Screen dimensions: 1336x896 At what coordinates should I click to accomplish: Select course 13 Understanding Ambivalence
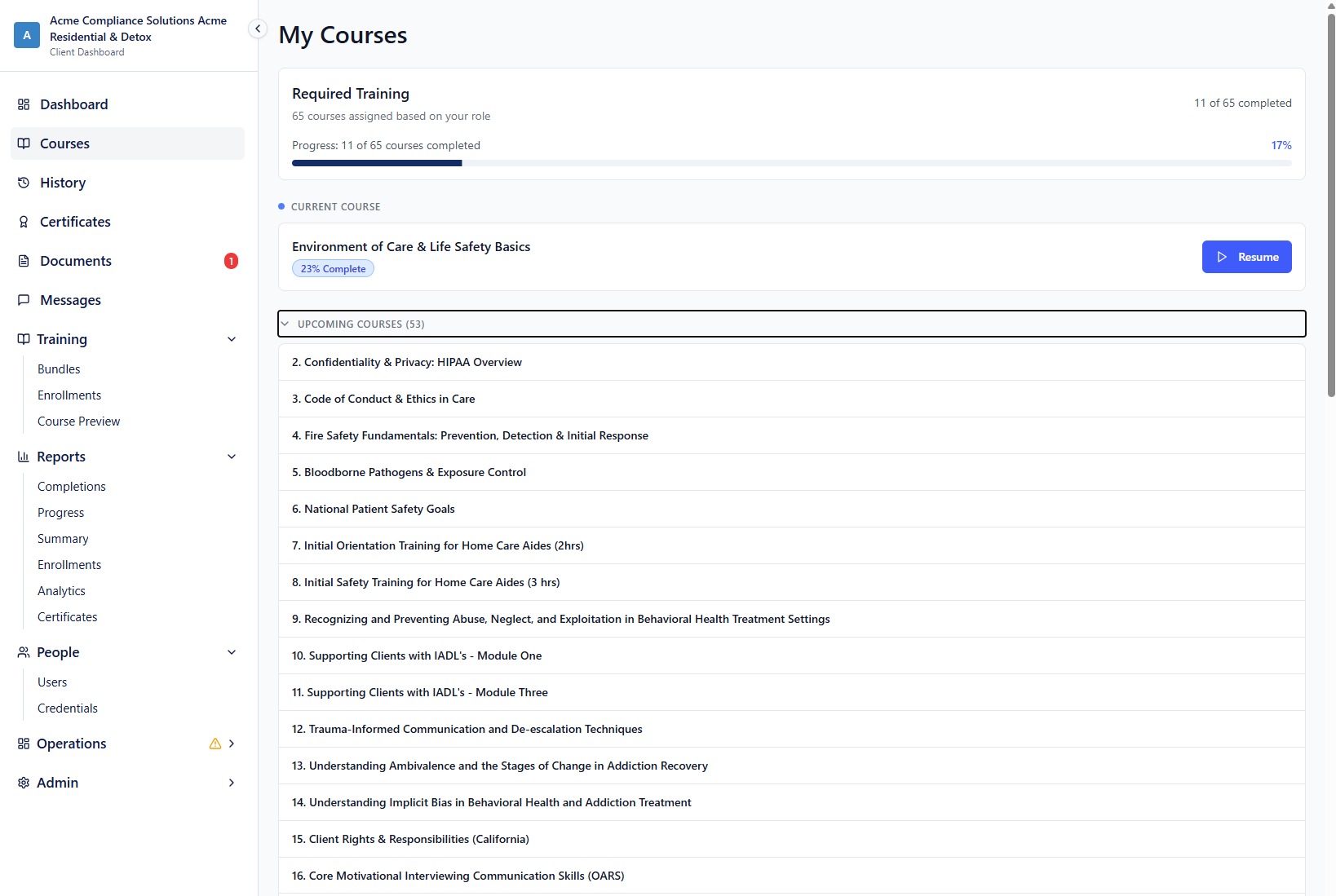click(791, 766)
